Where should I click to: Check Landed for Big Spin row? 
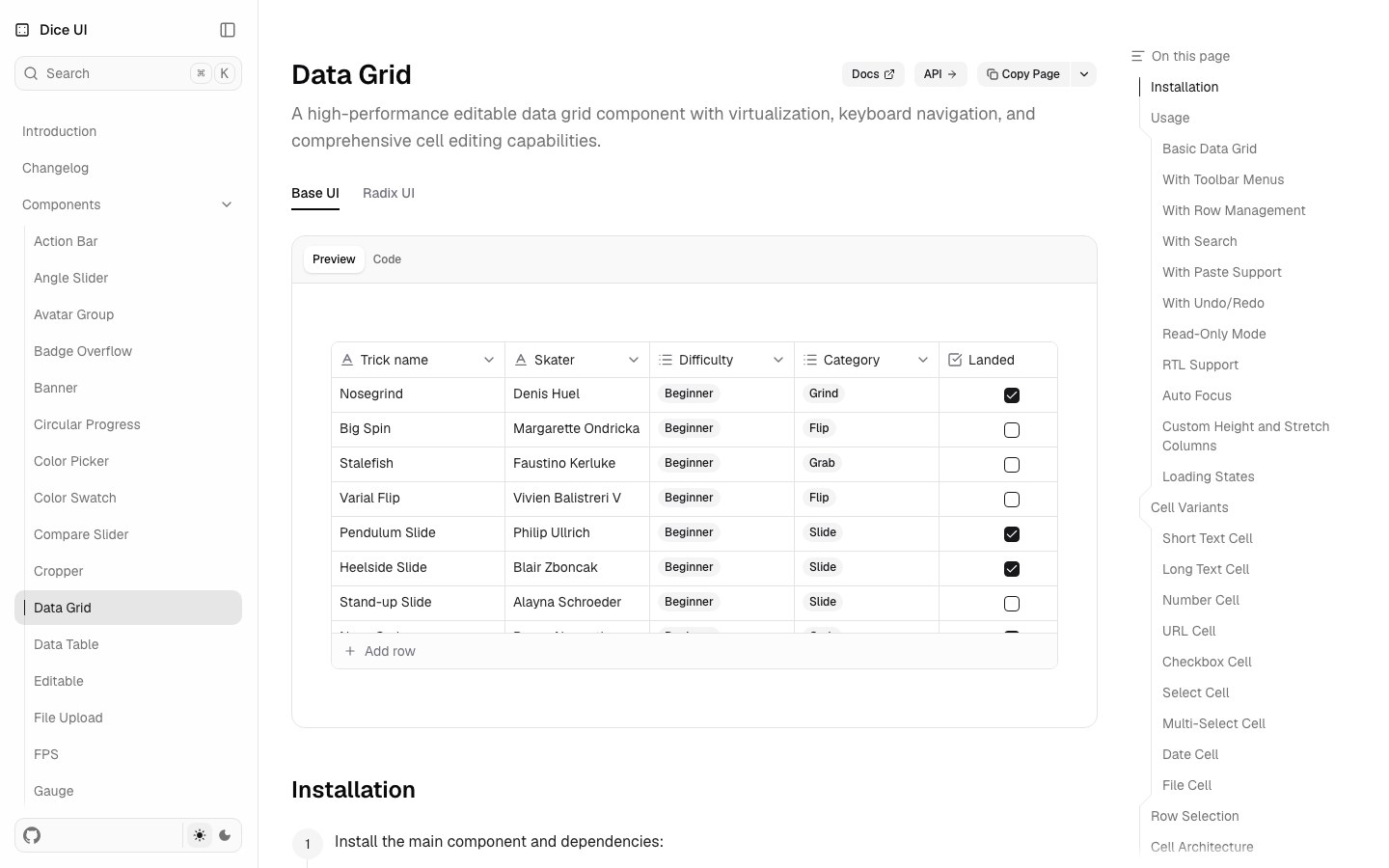tap(1012, 430)
